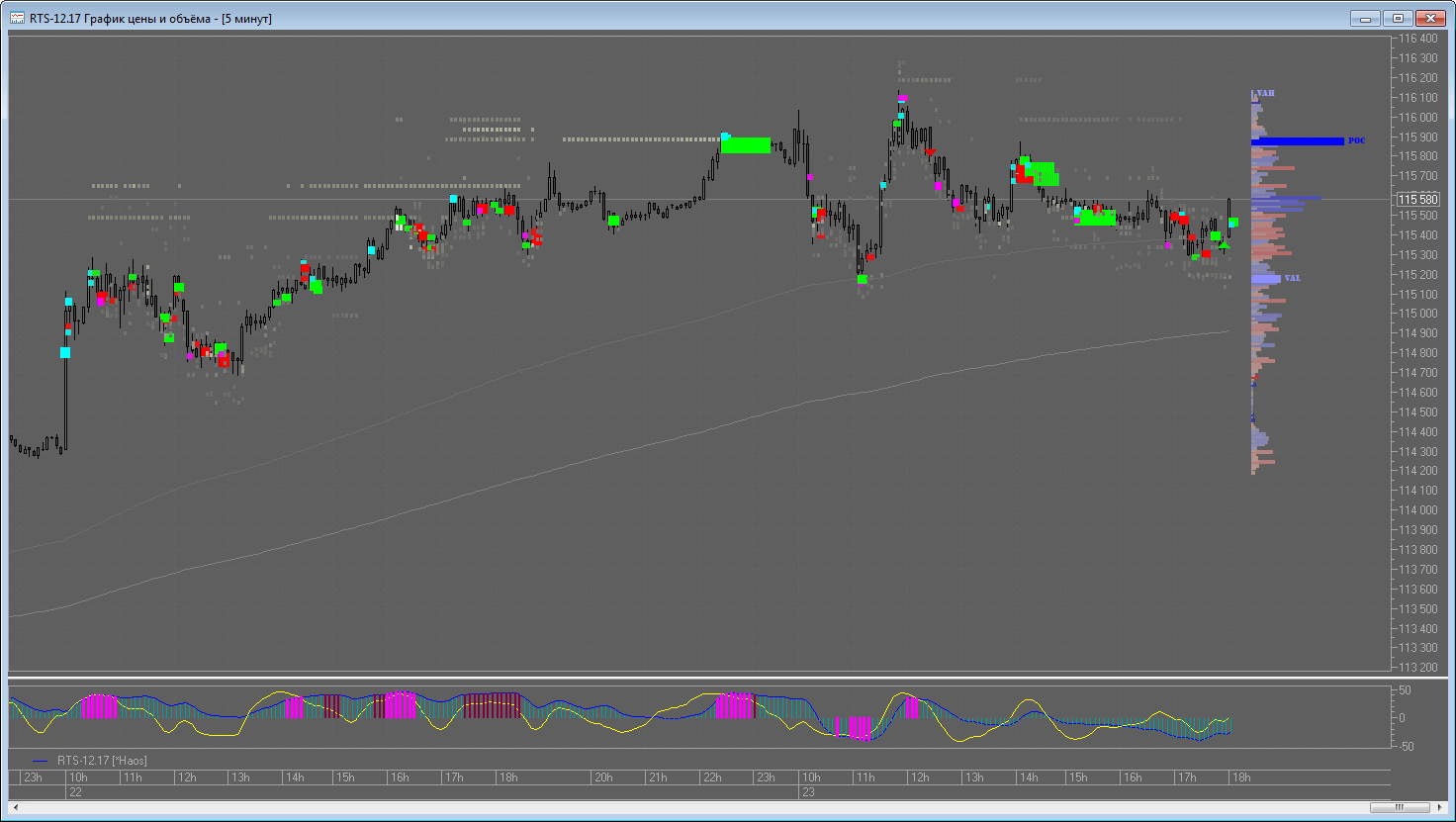Click the horizontal scrollbar left arrow
The width and height of the screenshot is (1456, 822).
[14, 807]
